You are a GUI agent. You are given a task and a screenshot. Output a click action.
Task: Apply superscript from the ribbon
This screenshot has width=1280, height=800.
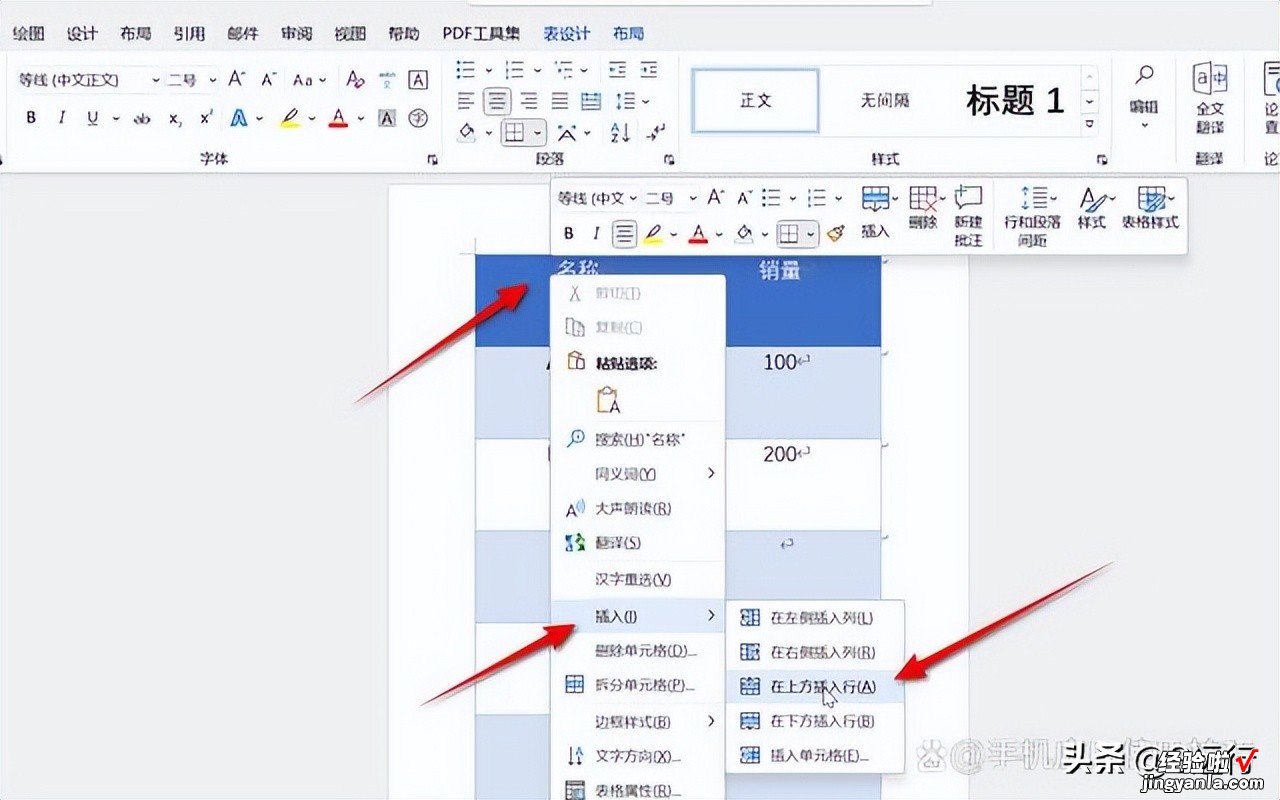point(205,118)
